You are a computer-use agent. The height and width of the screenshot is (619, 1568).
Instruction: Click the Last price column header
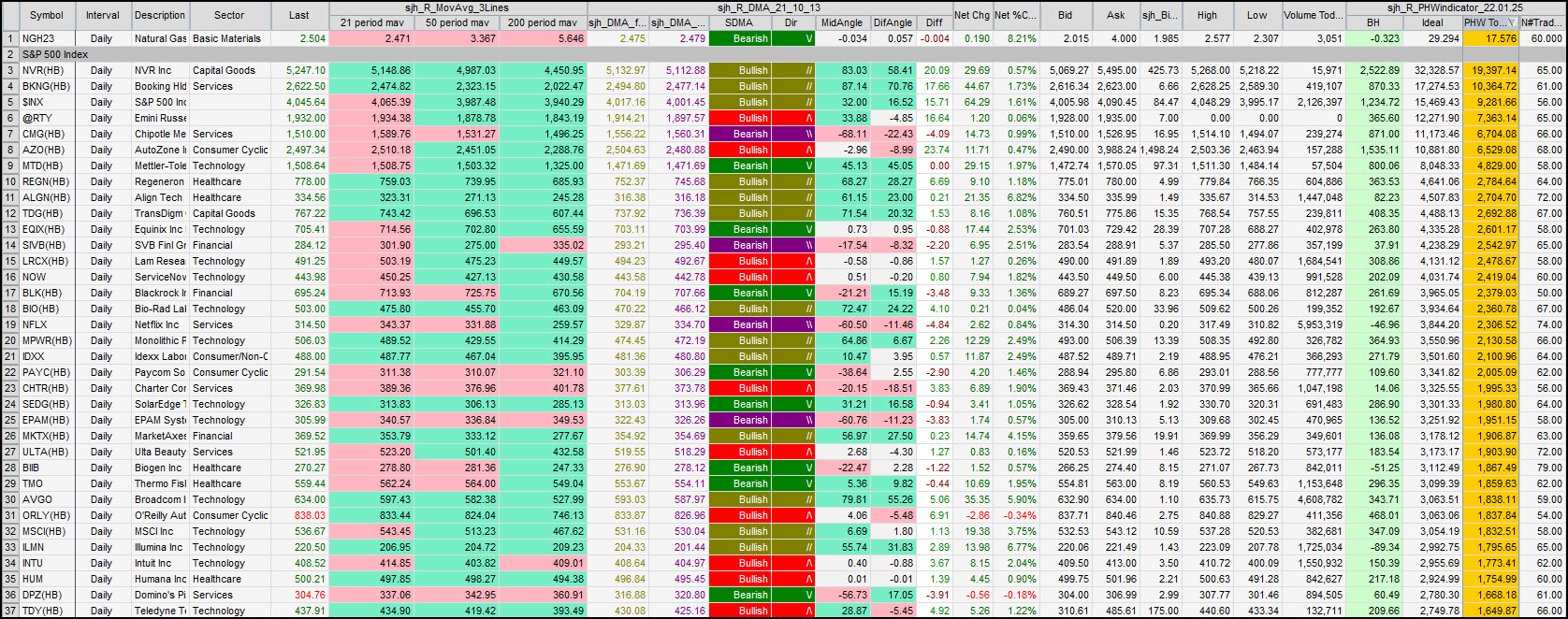click(299, 15)
